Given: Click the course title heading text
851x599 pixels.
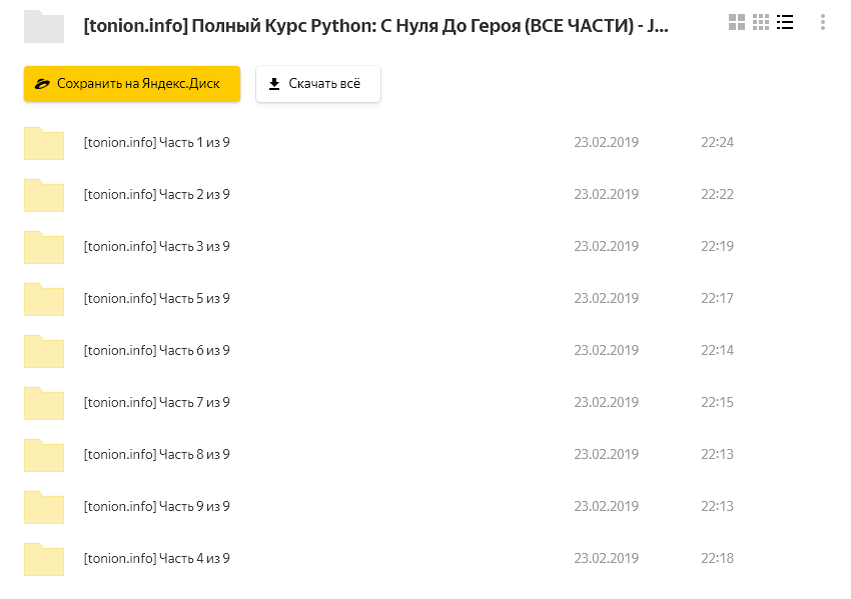Looking at the screenshot, I should pyautogui.click(x=376, y=26).
